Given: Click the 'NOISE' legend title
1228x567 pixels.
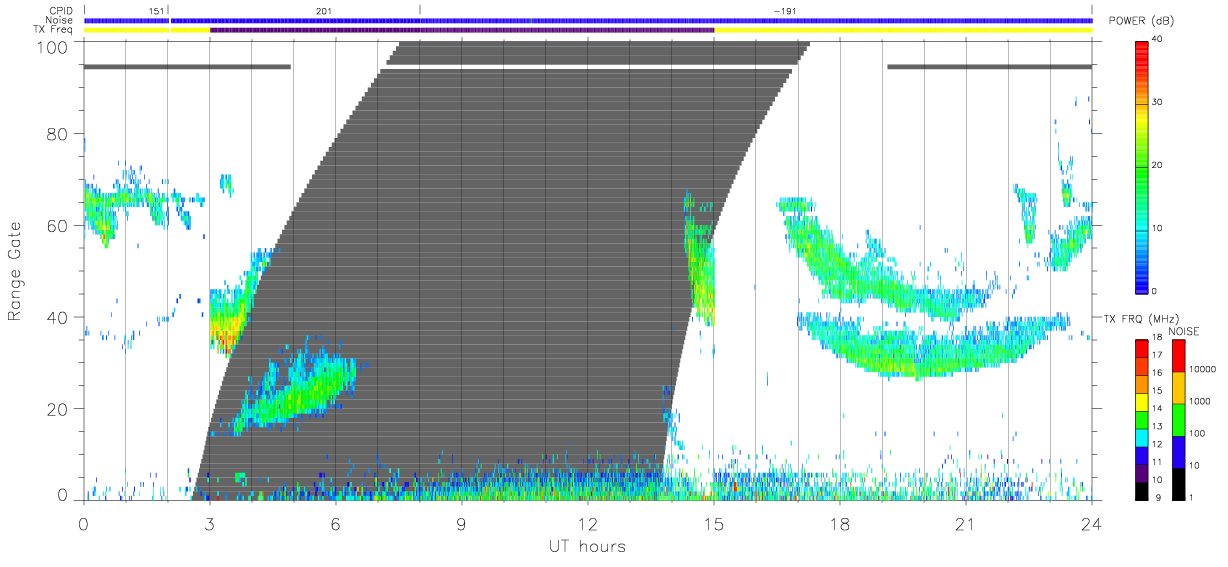Looking at the screenshot, I should tap(1184, 330).
